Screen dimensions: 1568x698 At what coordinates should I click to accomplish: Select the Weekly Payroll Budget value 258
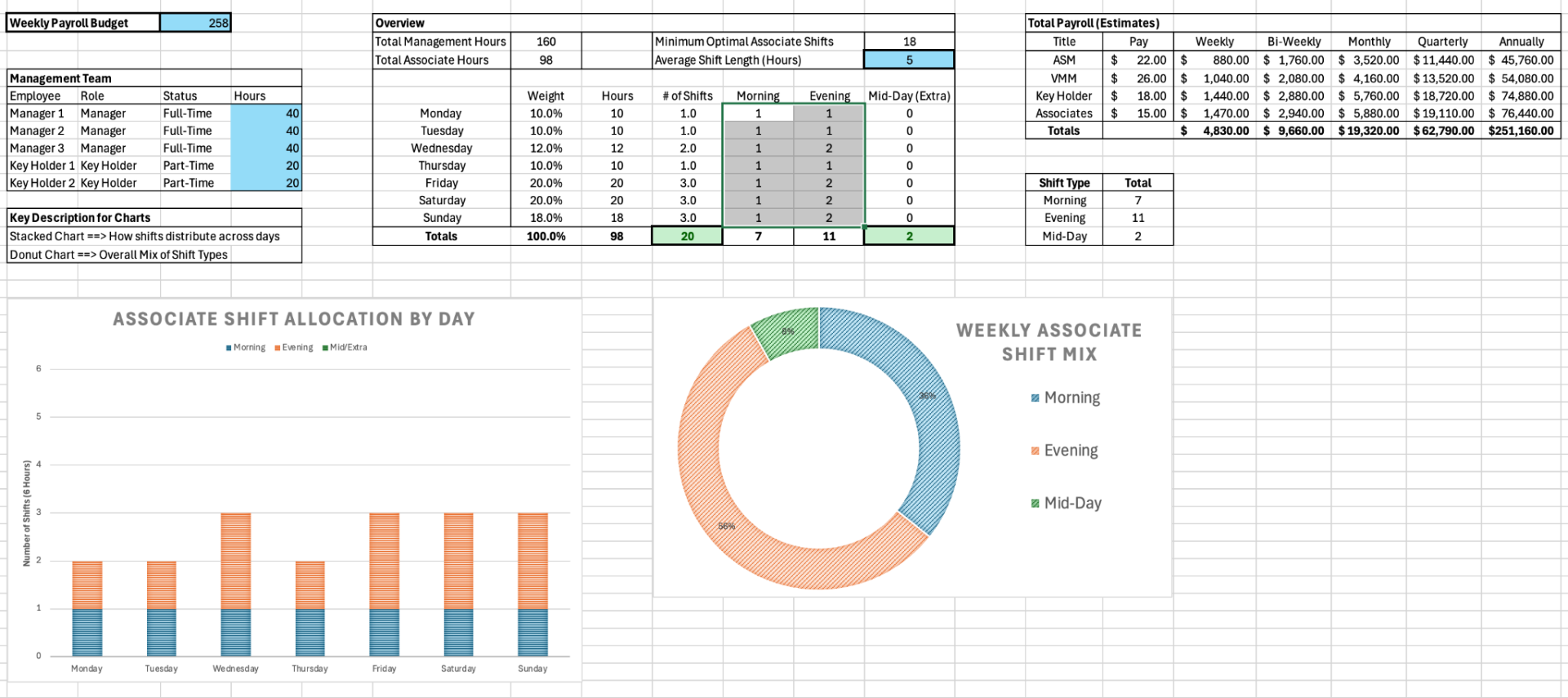[x=195, y=23]
